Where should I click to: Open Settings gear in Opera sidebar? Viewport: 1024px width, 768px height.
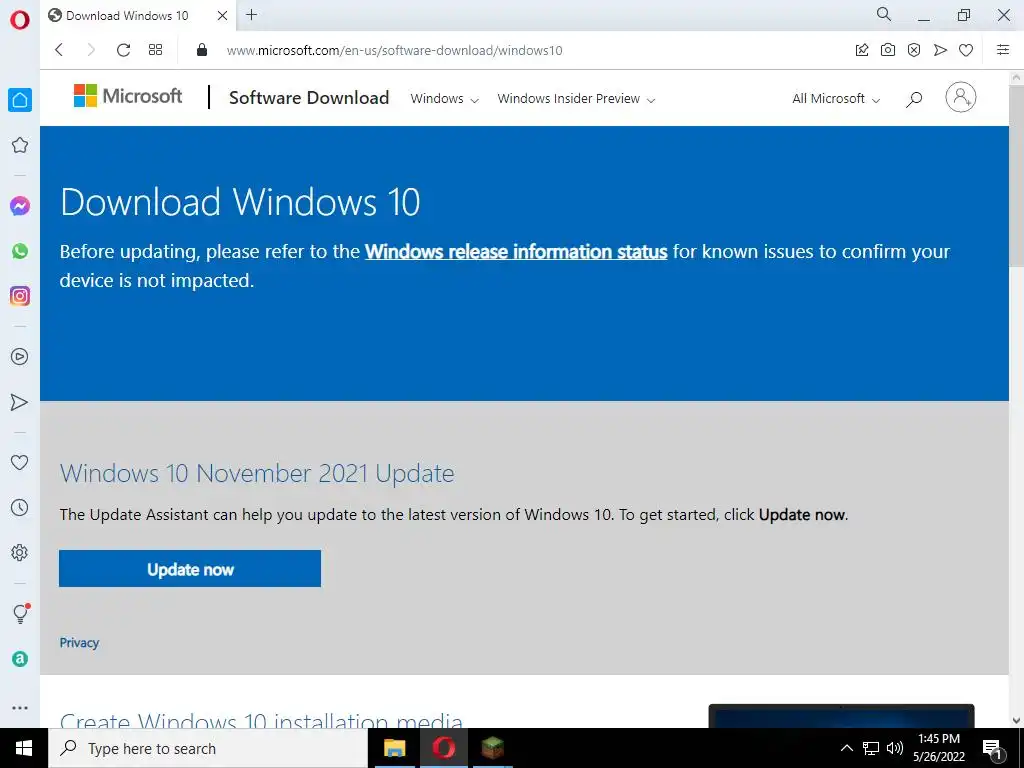[x=20, y=552]
